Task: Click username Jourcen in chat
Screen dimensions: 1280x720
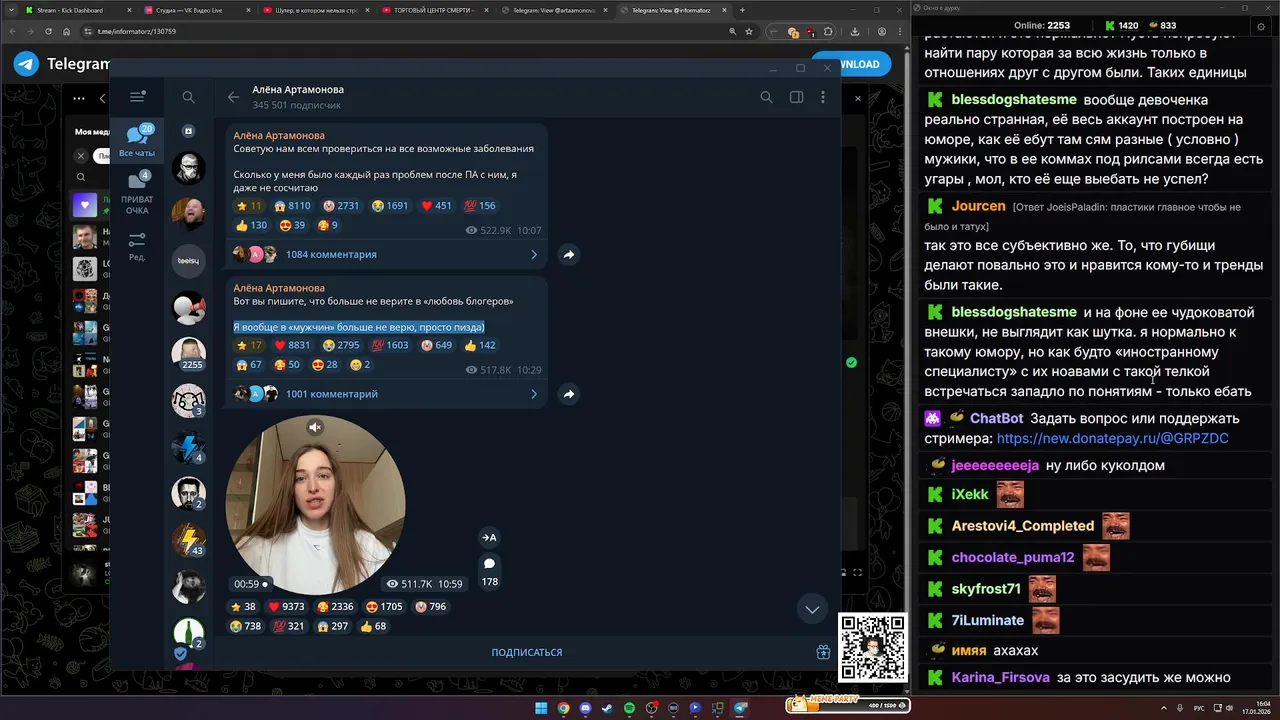Action: 978,206
